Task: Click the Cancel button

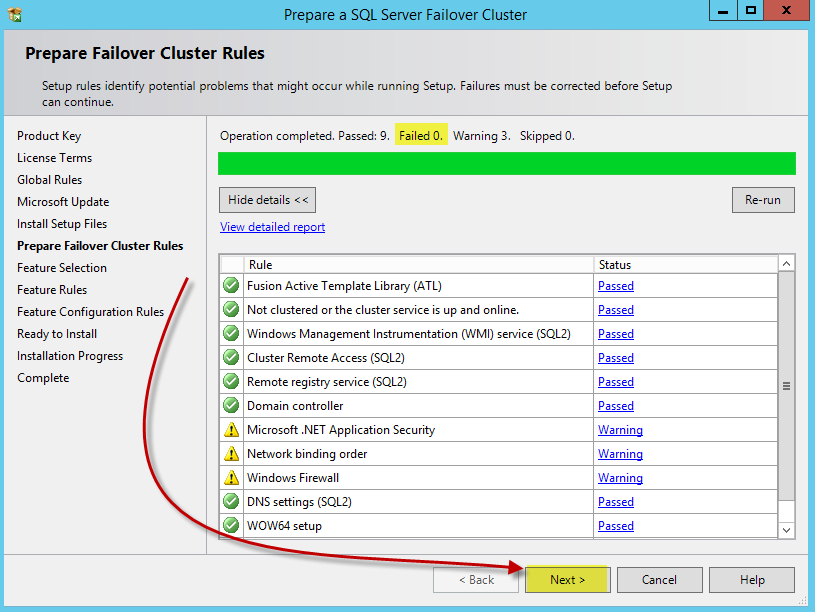Action: click(659, 580)
